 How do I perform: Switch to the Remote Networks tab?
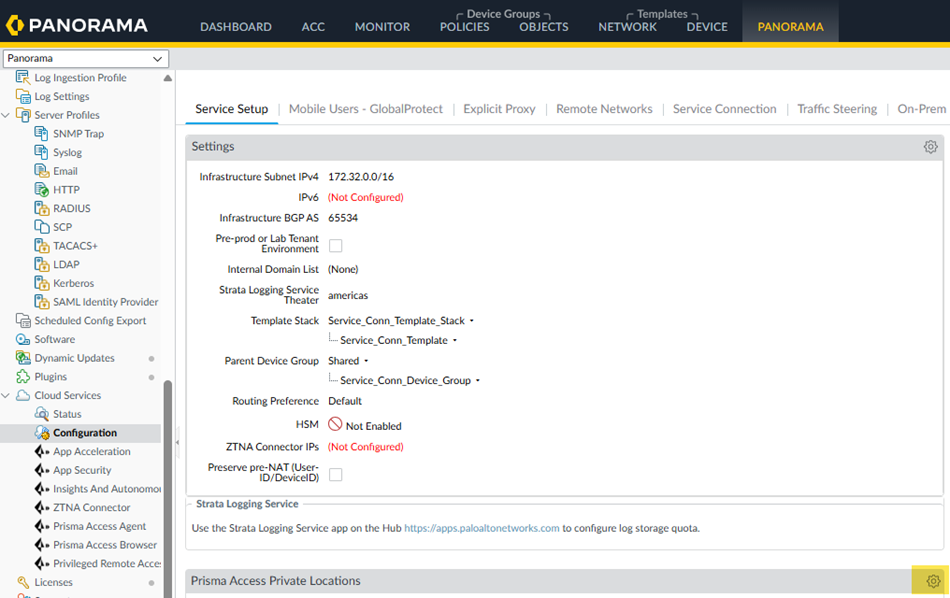(x=604, y=109)
